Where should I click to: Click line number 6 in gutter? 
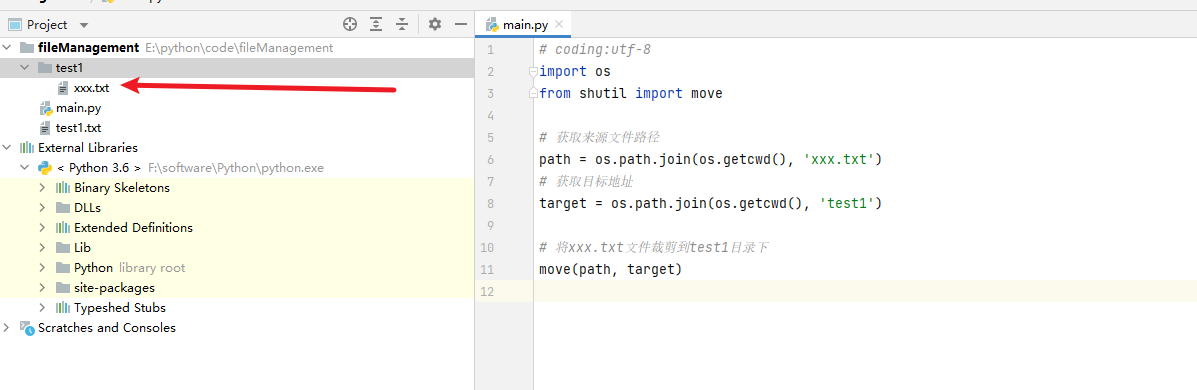(x=490, y=160)
